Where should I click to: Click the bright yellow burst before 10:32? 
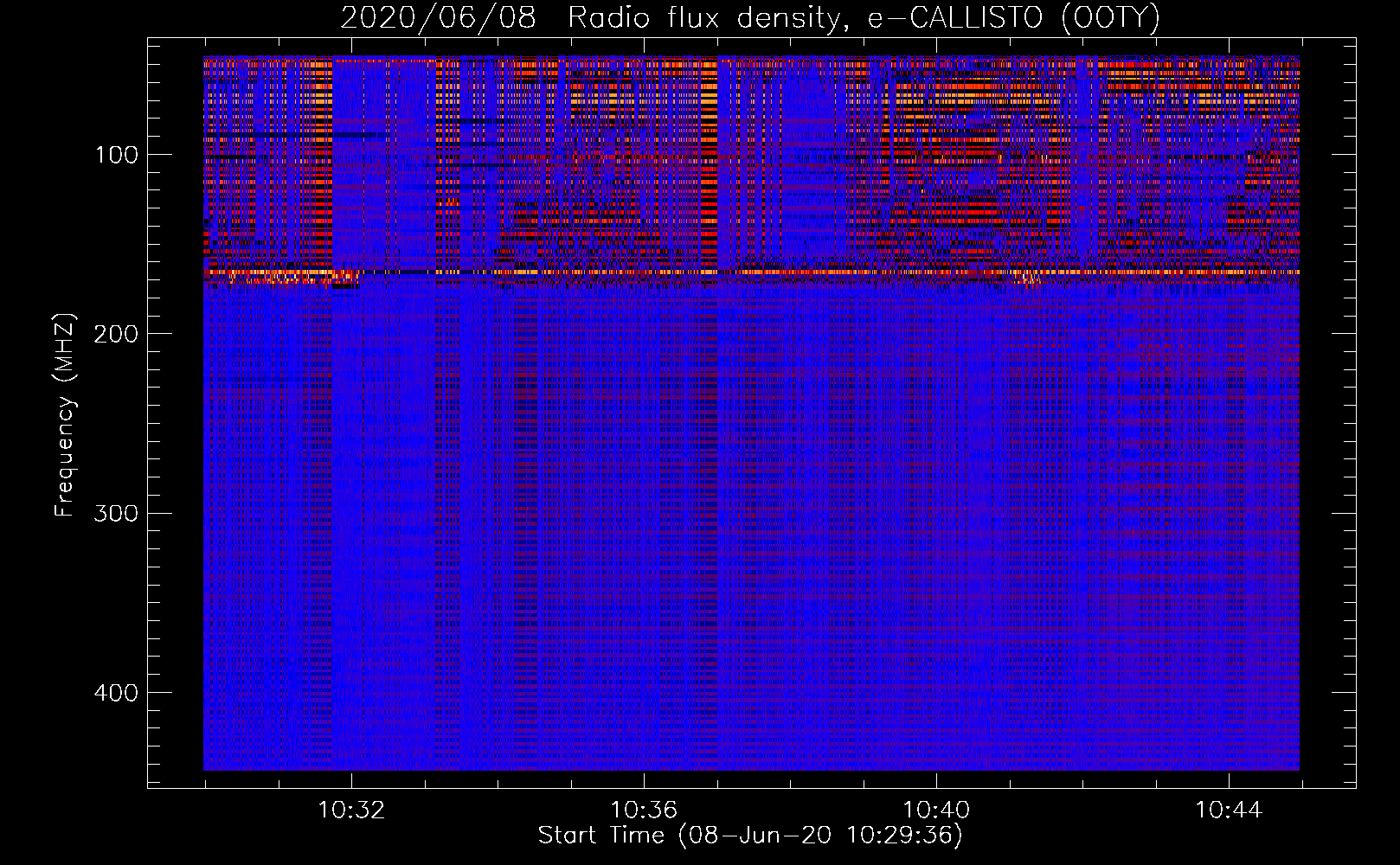[x=286, y=279]
